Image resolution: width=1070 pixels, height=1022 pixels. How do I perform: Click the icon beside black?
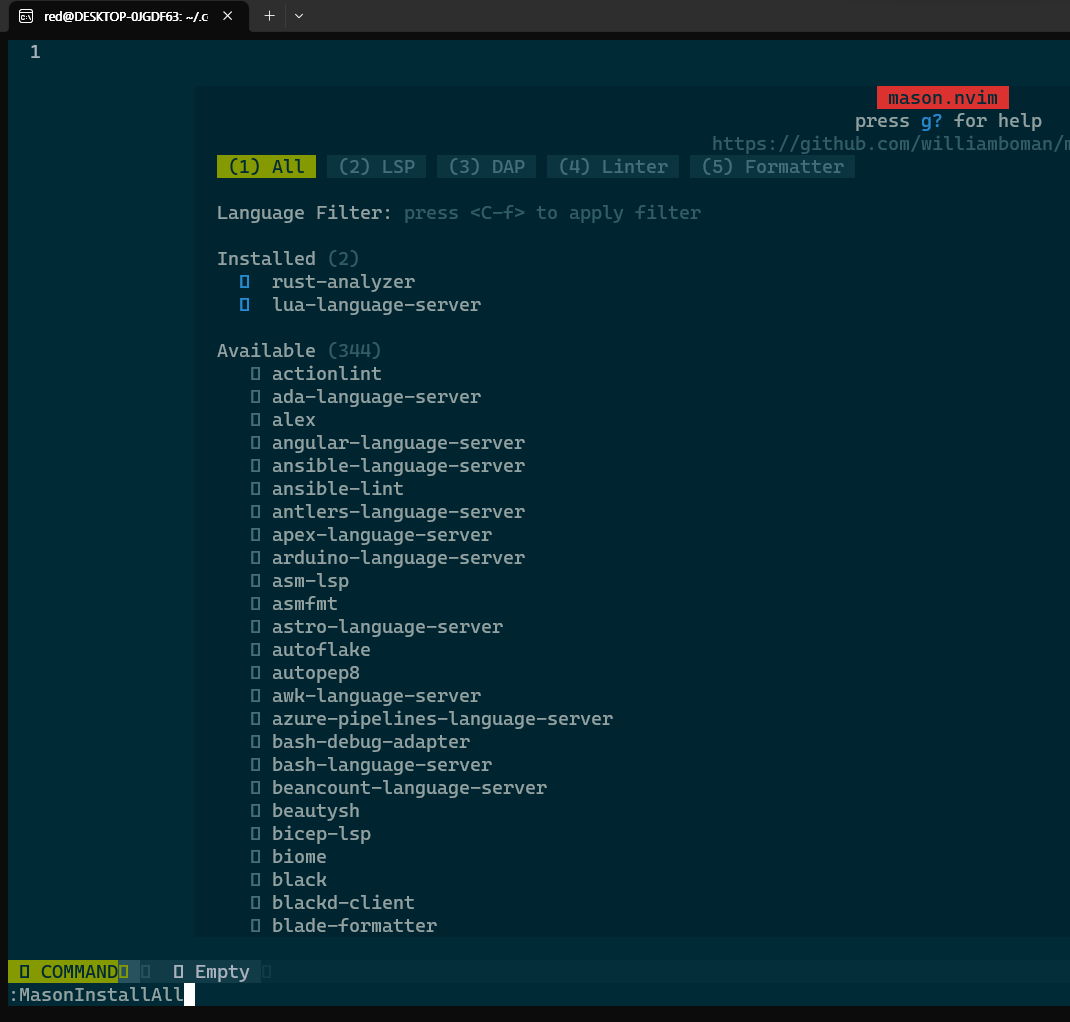[x=255, y=880]
